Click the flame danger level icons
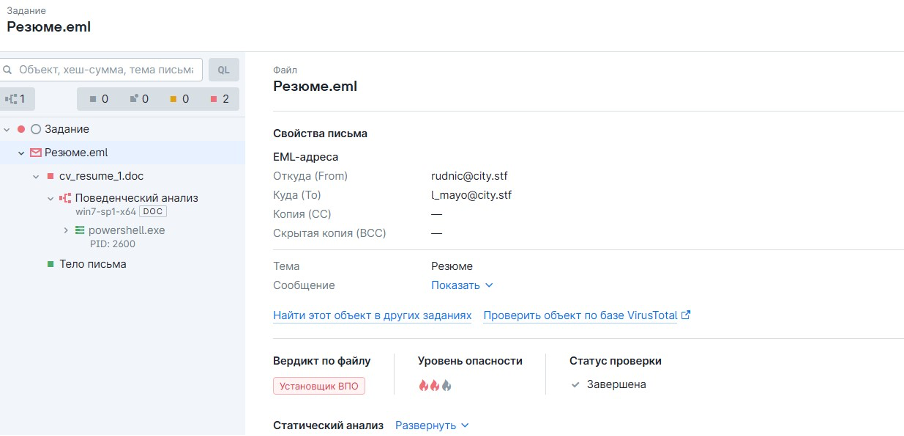Screen dimensions: 904x436 coord(435,385)
